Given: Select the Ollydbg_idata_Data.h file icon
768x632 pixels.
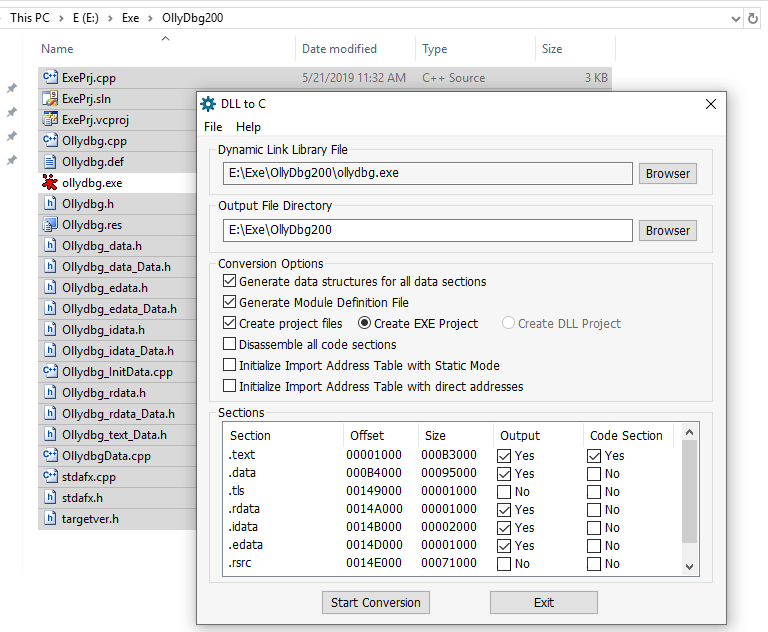Looking at the screenshot, I should 50,351.
